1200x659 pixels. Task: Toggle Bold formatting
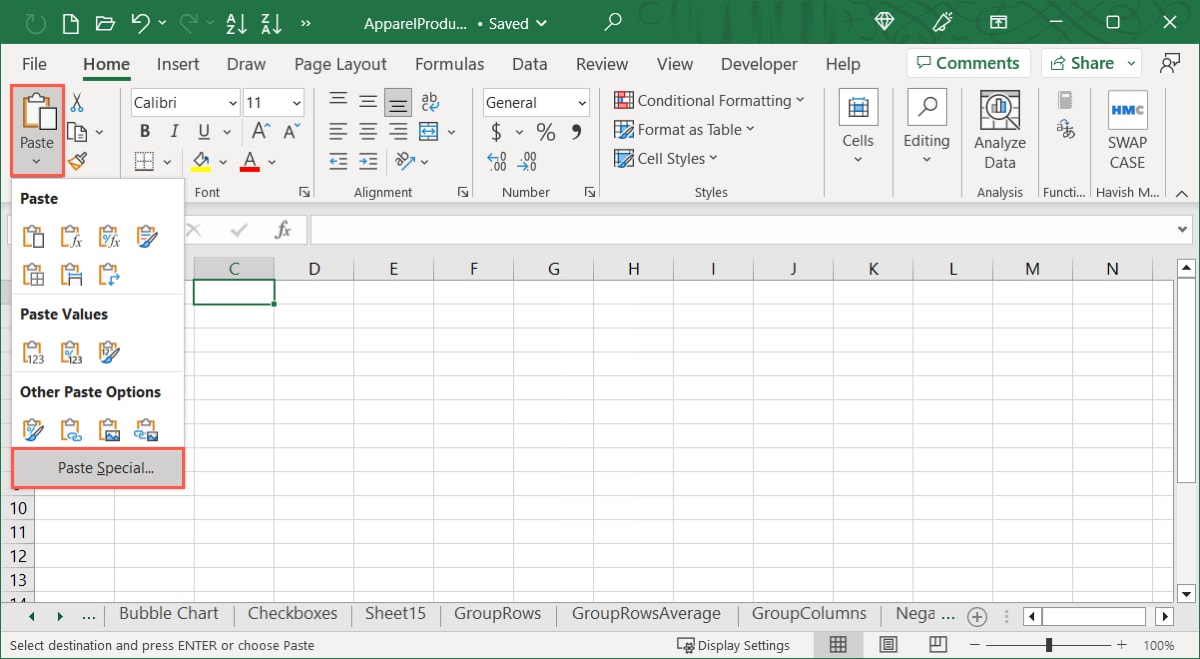tap(145, 131)
